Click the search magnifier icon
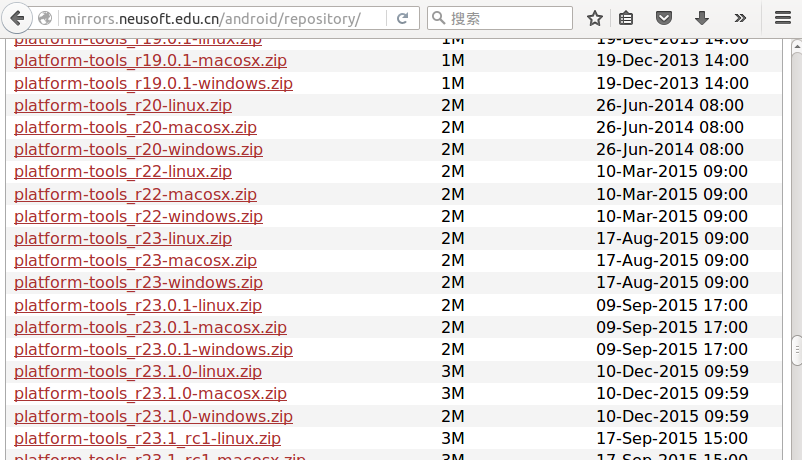The image size is (802, 460). click(438, 18)
